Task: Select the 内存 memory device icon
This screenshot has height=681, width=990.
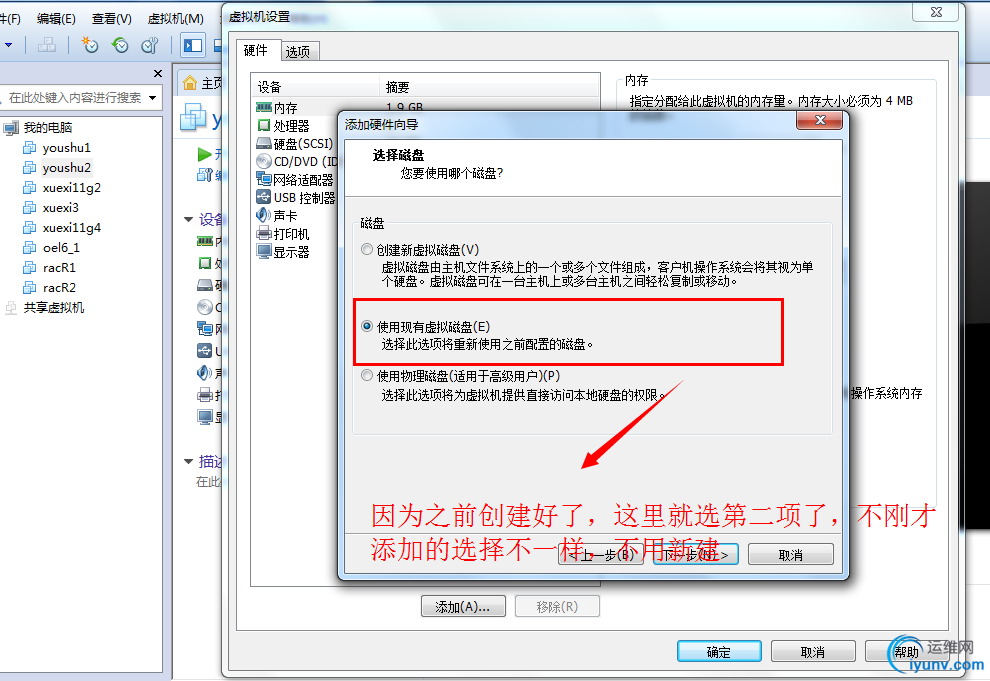Action: pyautogui.click(x=264, y=107)
